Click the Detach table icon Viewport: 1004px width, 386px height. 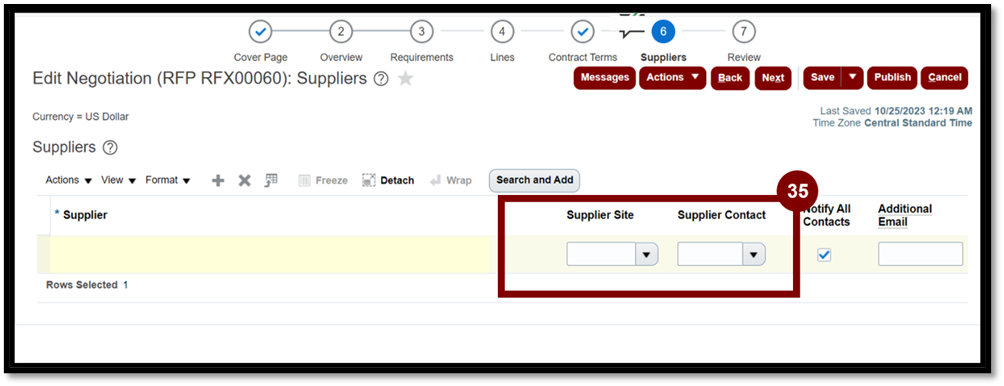(368, 181)
